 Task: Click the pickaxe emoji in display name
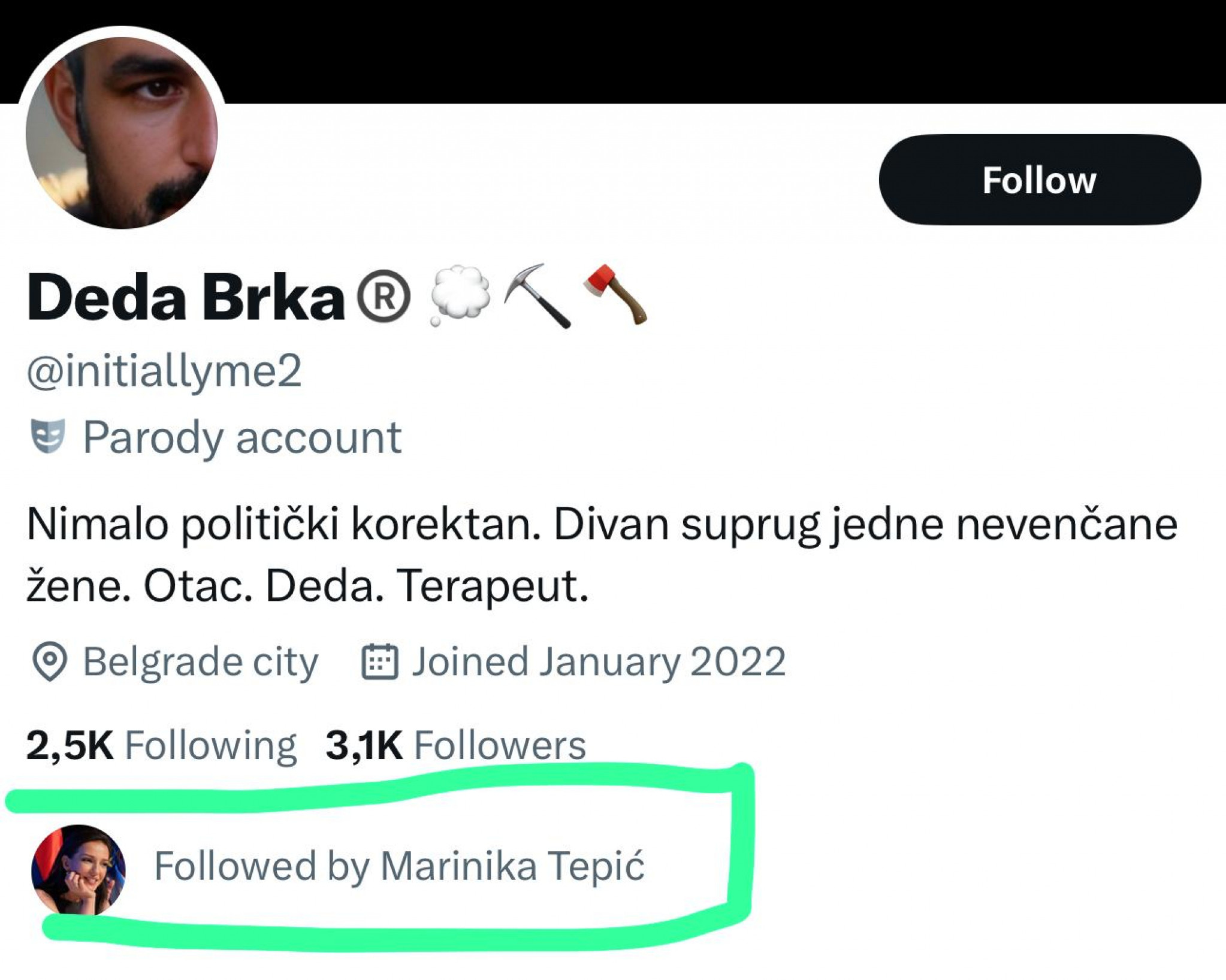tap(537, 295)
